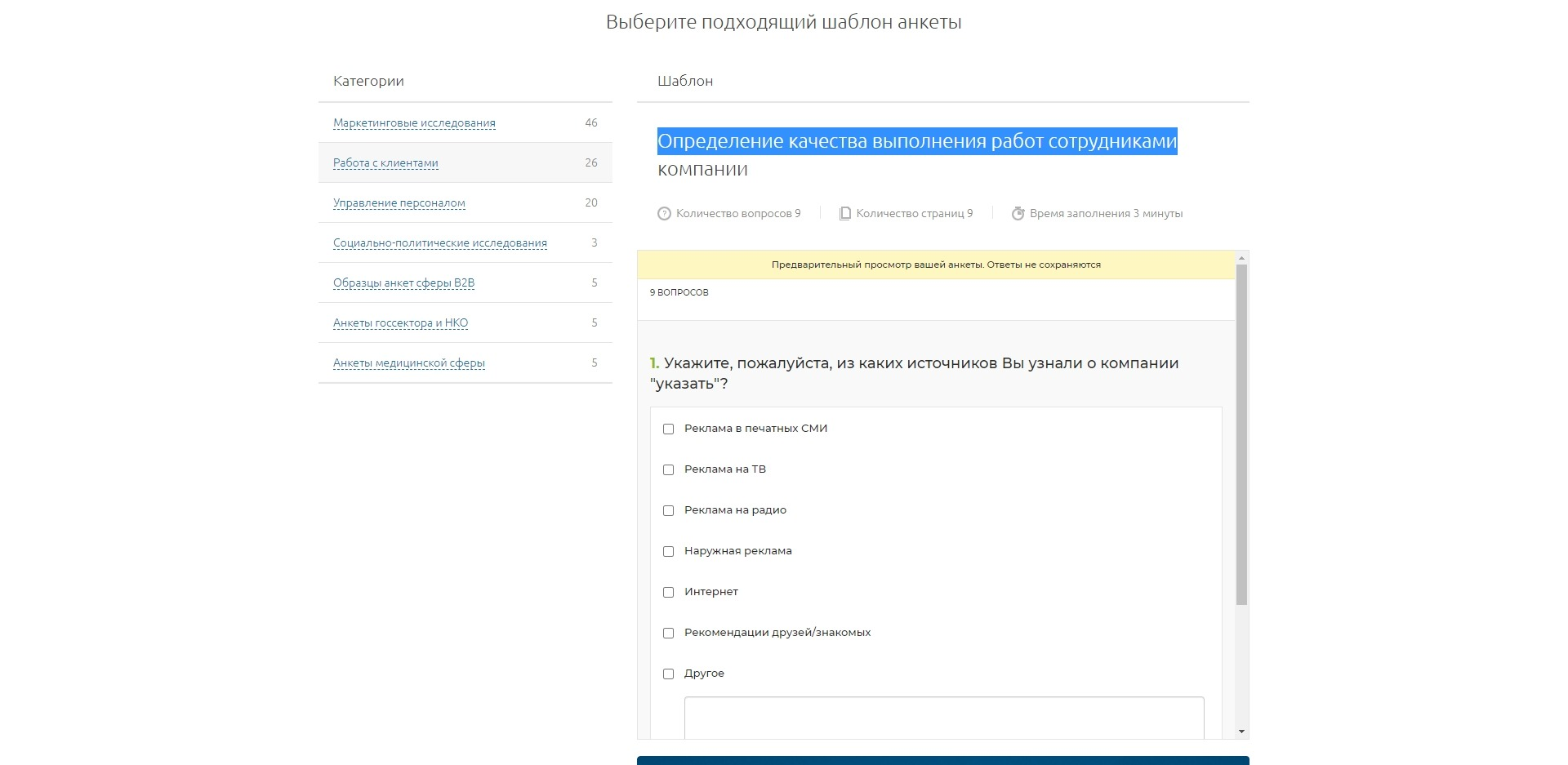Click the preview scrollbar up arrow

[1241, 258]
